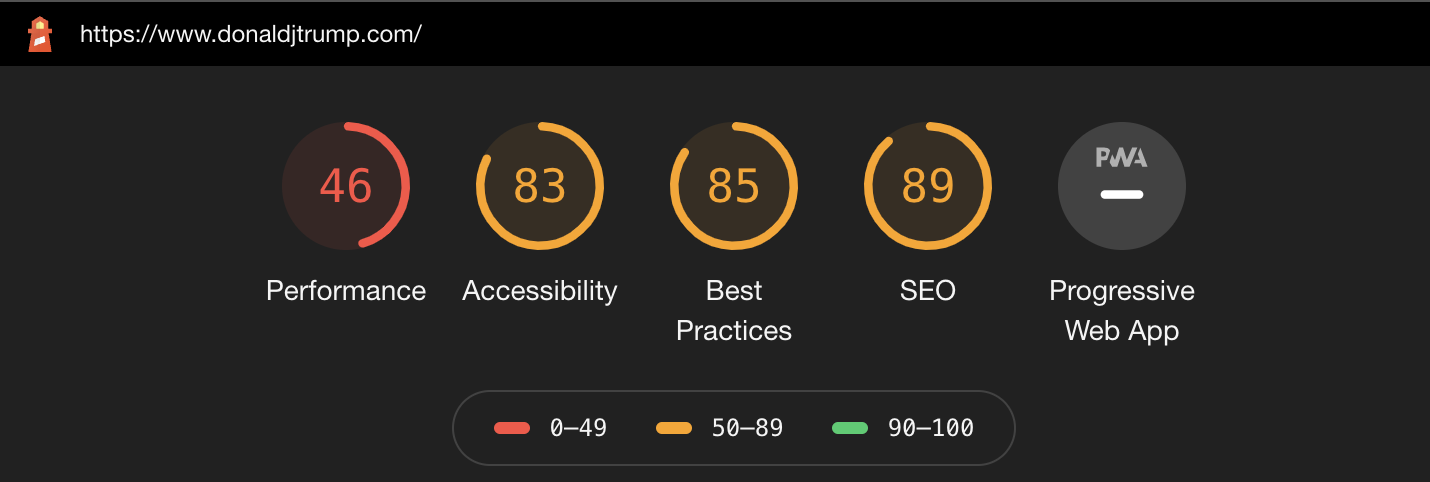This screenshot has height=482, width=1430.
Task: Click the white dash in PWA badge
Action: (1122, 194)
